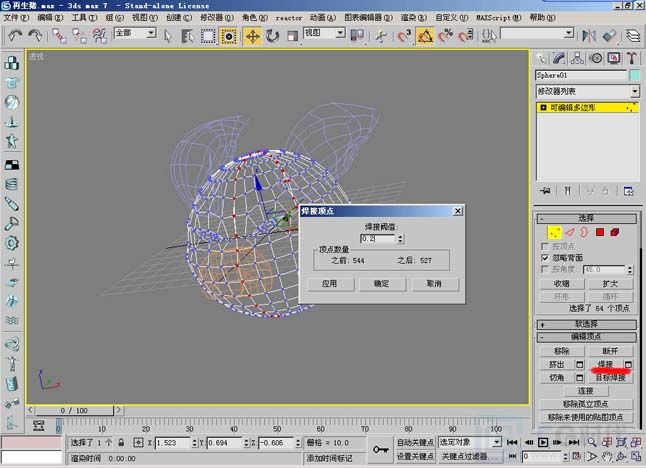Click the 焊接阈值 value field
The image size is (646, 468).
pyautogui.click(x=378, y=239)
